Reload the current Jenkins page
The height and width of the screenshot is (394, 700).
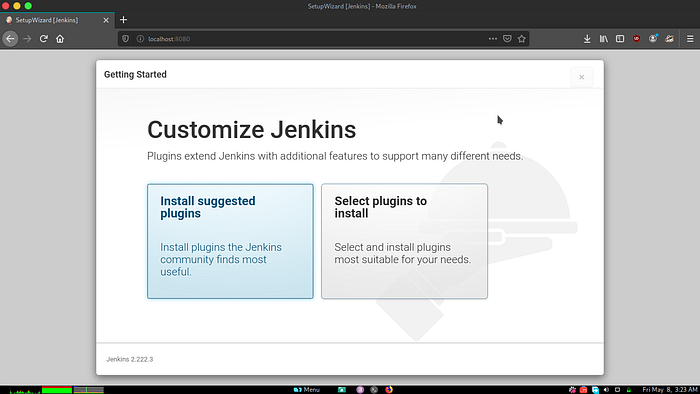point(43,39)
